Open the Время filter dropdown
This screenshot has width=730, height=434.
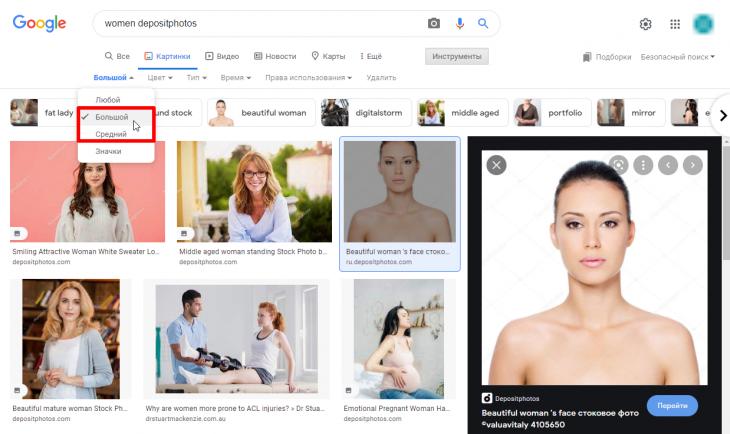(x=236, y=77)
